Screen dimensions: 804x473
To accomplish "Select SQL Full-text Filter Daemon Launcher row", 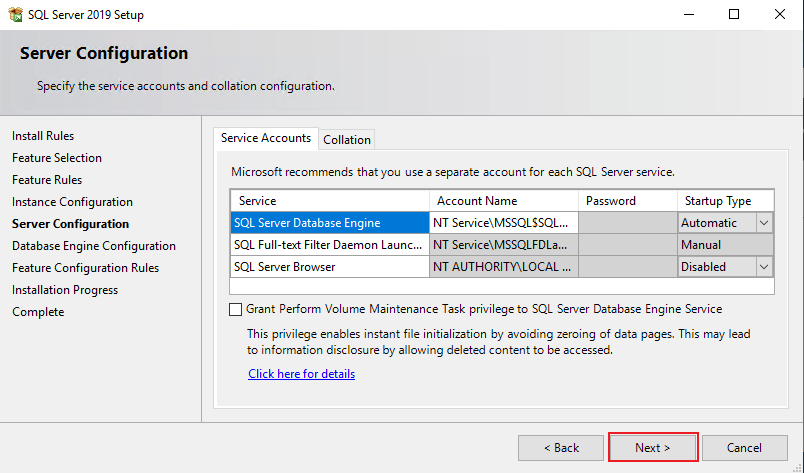I will click(x=329, y=245).
